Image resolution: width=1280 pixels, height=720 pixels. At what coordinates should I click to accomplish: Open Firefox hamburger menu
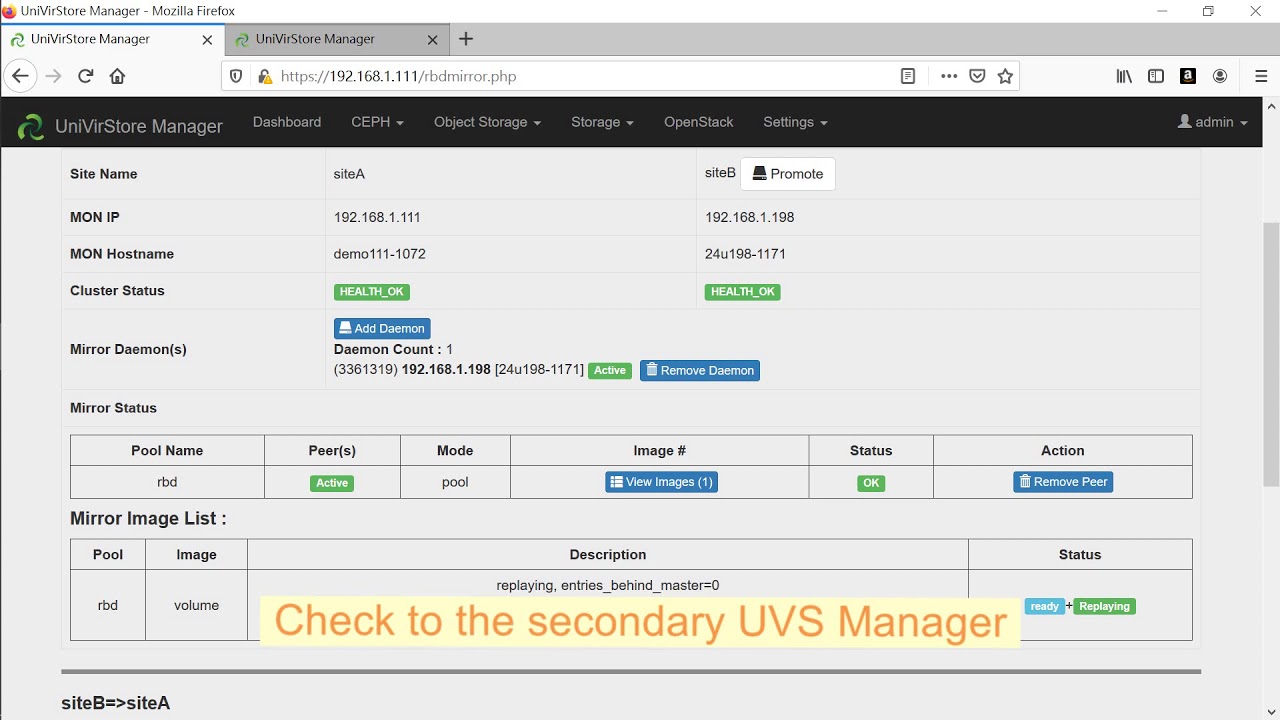point(1261,76)
